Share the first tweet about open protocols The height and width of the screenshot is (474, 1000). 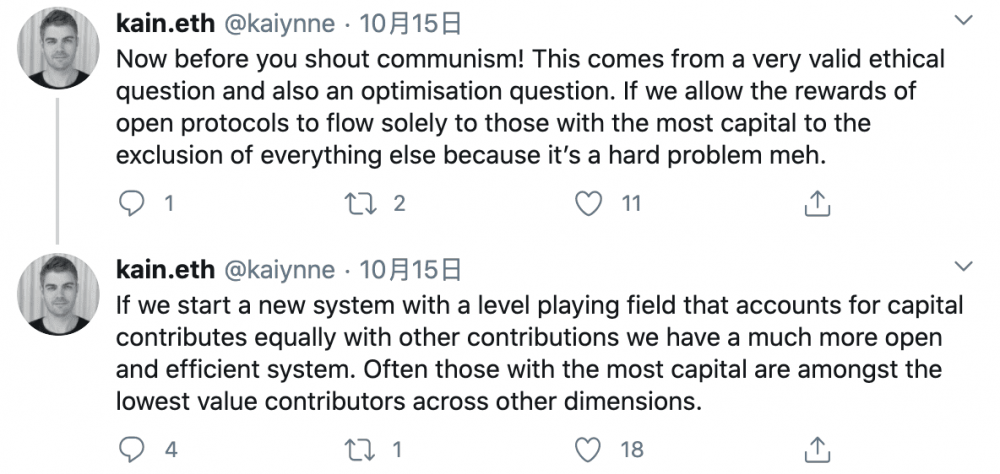[817, 204]
